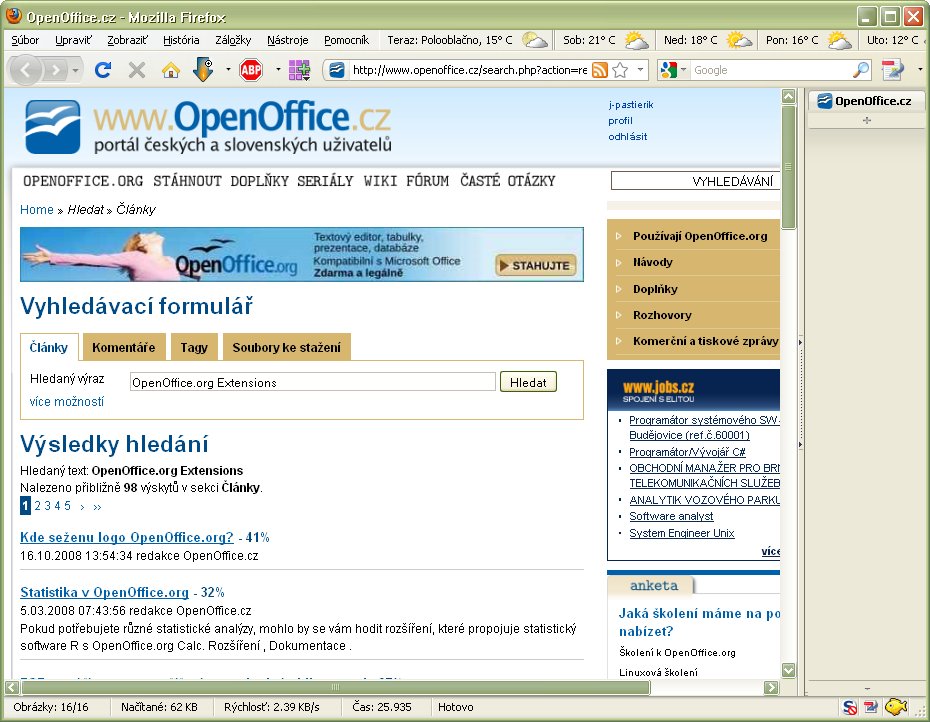Bookmark this page with the star icon
This screenshot has width=930, height=722.
pos(620,70)
